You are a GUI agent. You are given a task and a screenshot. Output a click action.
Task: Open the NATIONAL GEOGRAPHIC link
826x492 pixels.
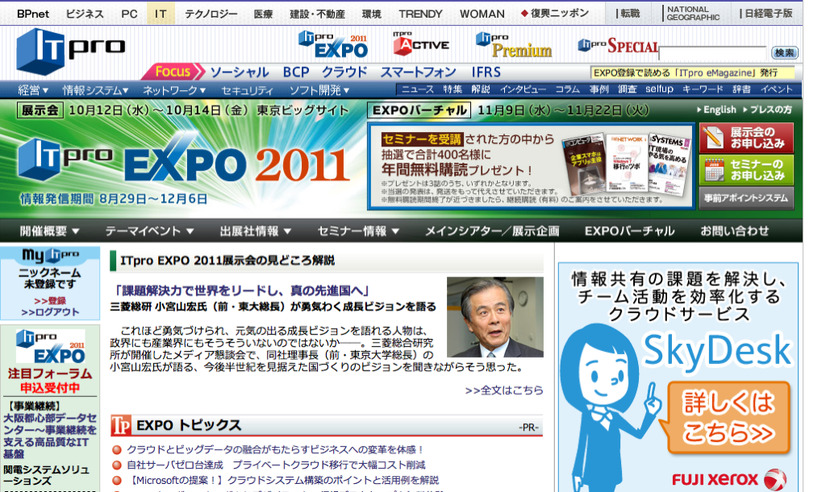pyautogui.click(x=693, y=13)
